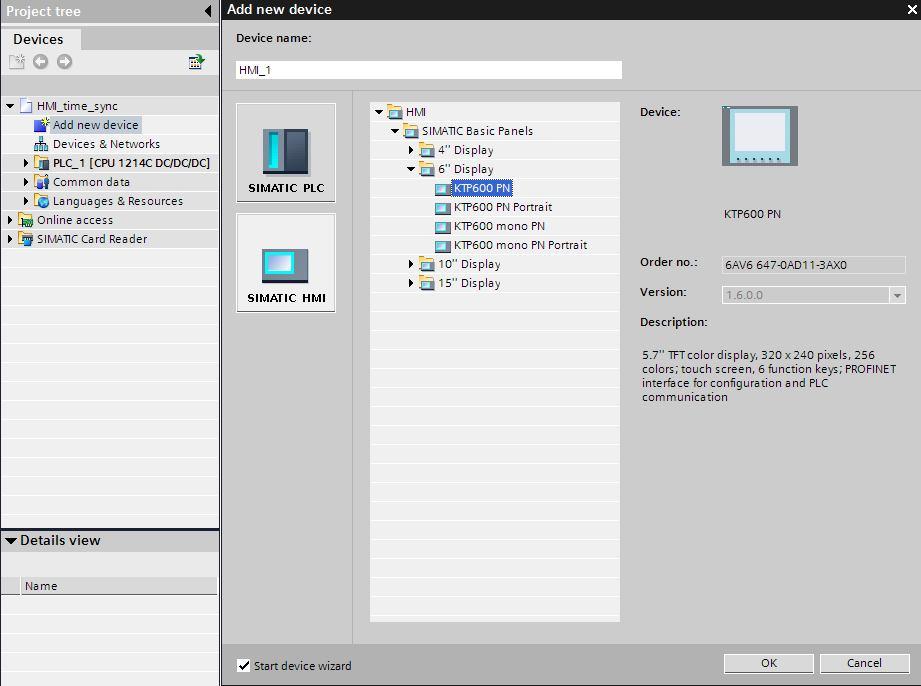Click the Order no. field
The width and height of the screenshot is (921, 686).
[813, 265]
